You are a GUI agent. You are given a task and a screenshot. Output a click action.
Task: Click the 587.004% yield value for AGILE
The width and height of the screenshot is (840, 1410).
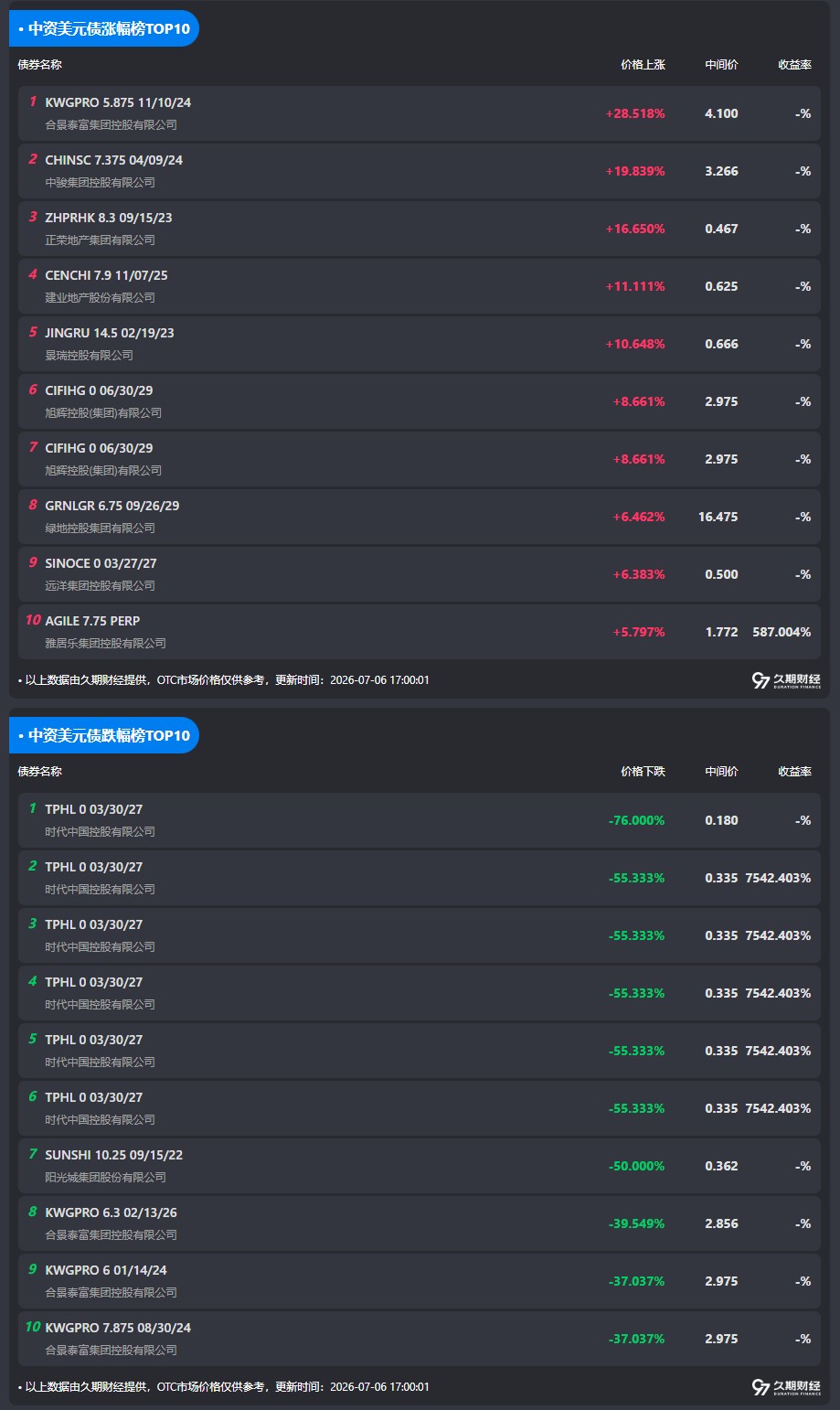click(x=782, y=632)
